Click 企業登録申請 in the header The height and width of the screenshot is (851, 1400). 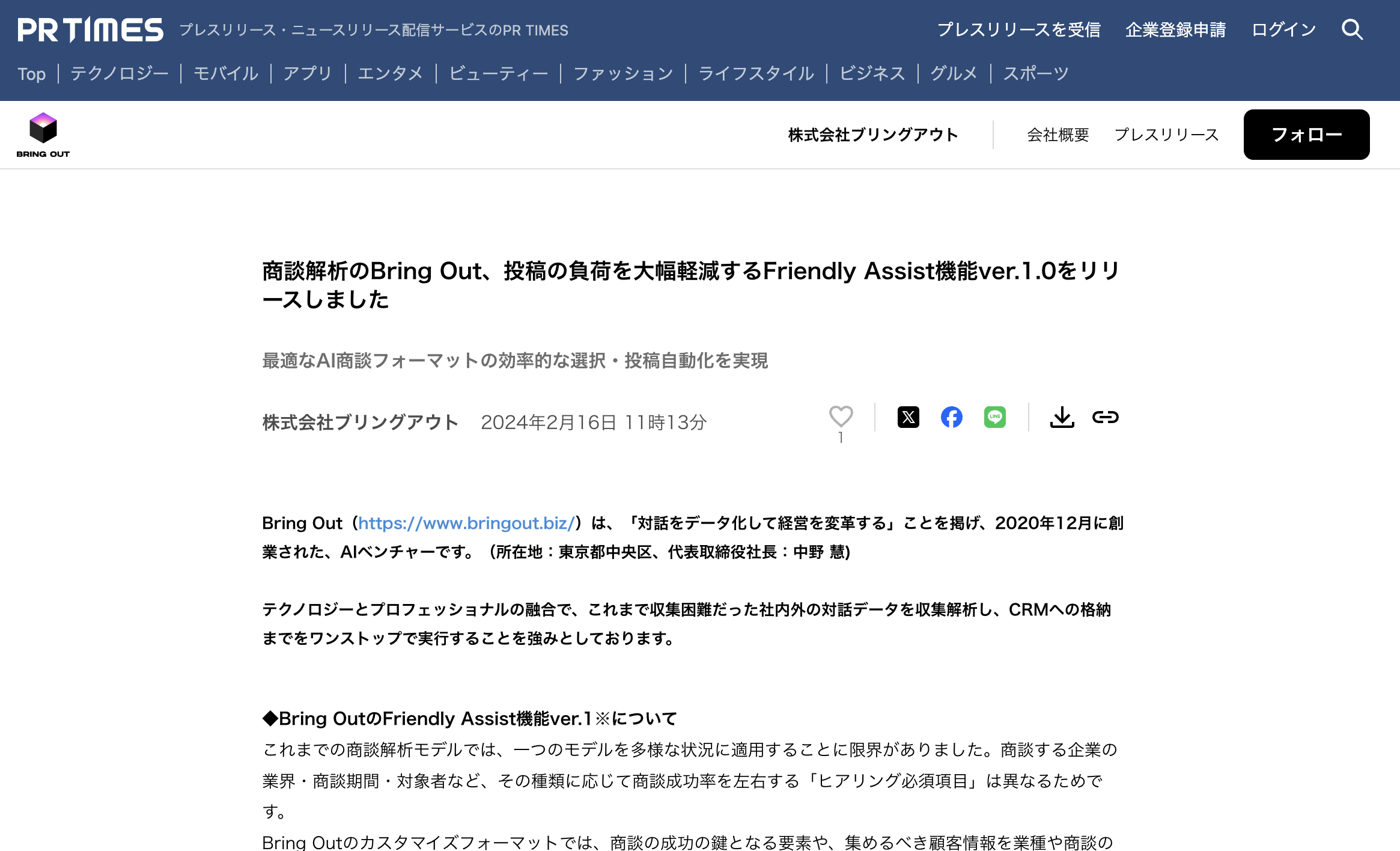click(1176, 29)
